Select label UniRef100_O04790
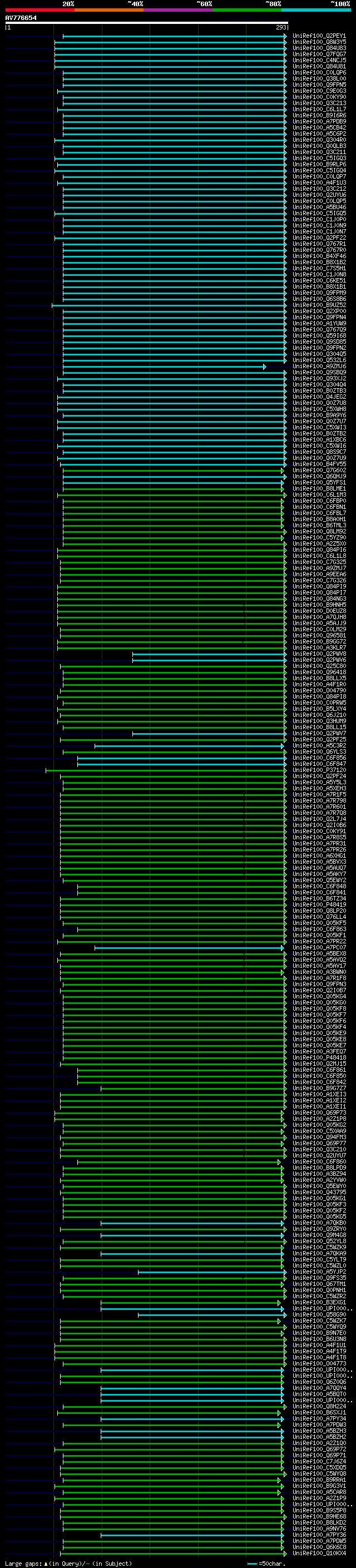The width and height of the screenshot is (356, 1568). [319, 691]
